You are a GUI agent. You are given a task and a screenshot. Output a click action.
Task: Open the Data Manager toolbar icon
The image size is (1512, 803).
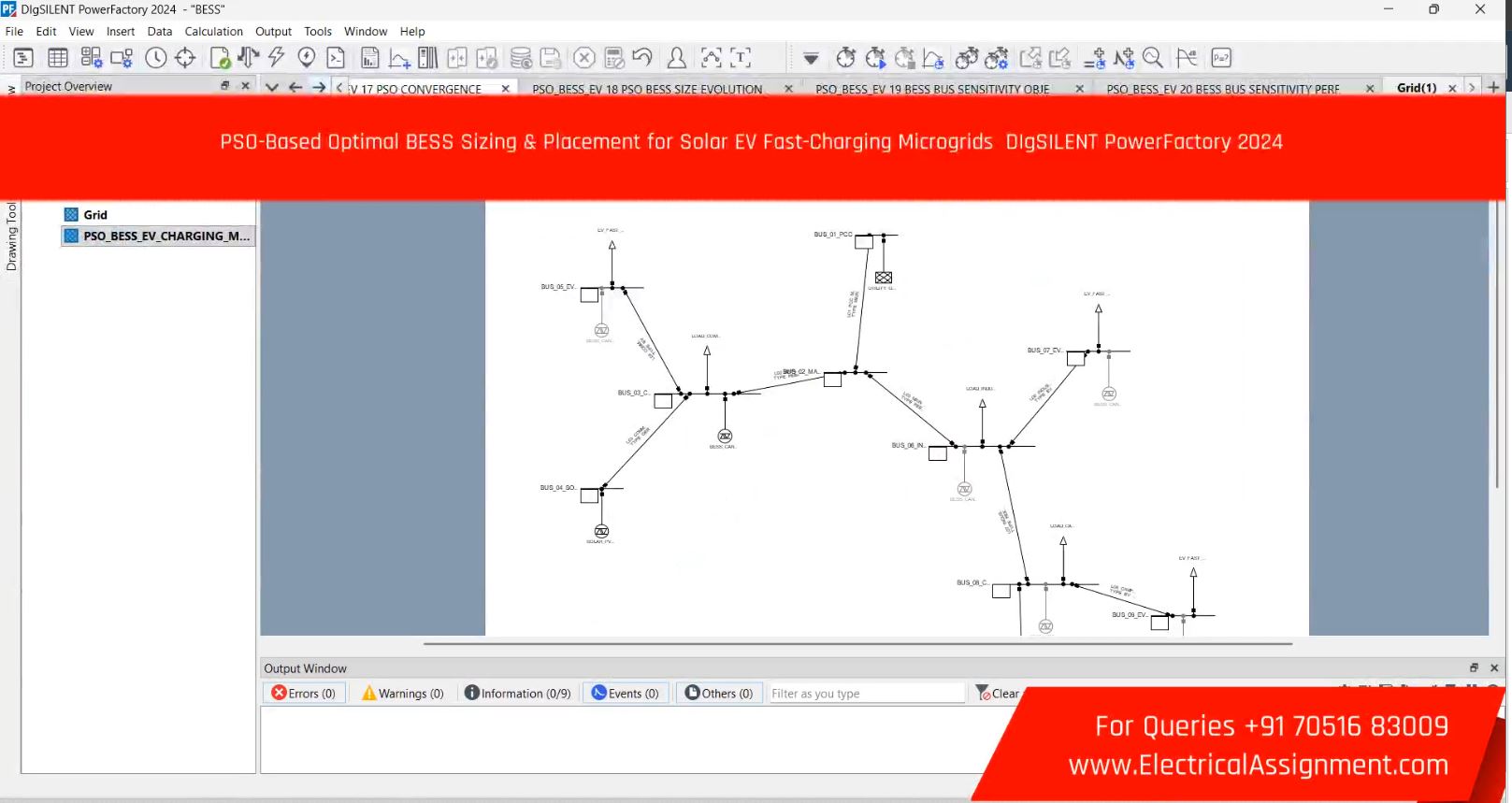coord(23,58)
